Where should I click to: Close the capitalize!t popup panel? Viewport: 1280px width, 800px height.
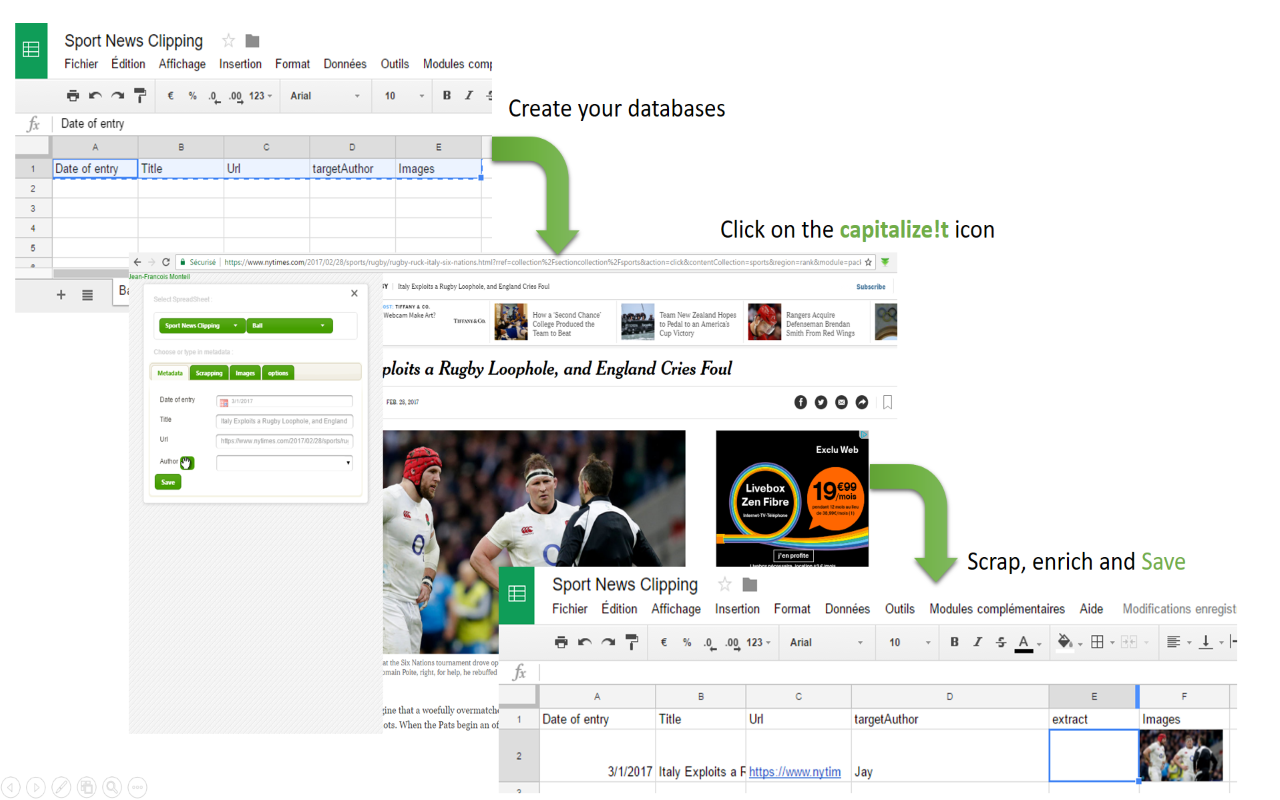pos(354,294)
